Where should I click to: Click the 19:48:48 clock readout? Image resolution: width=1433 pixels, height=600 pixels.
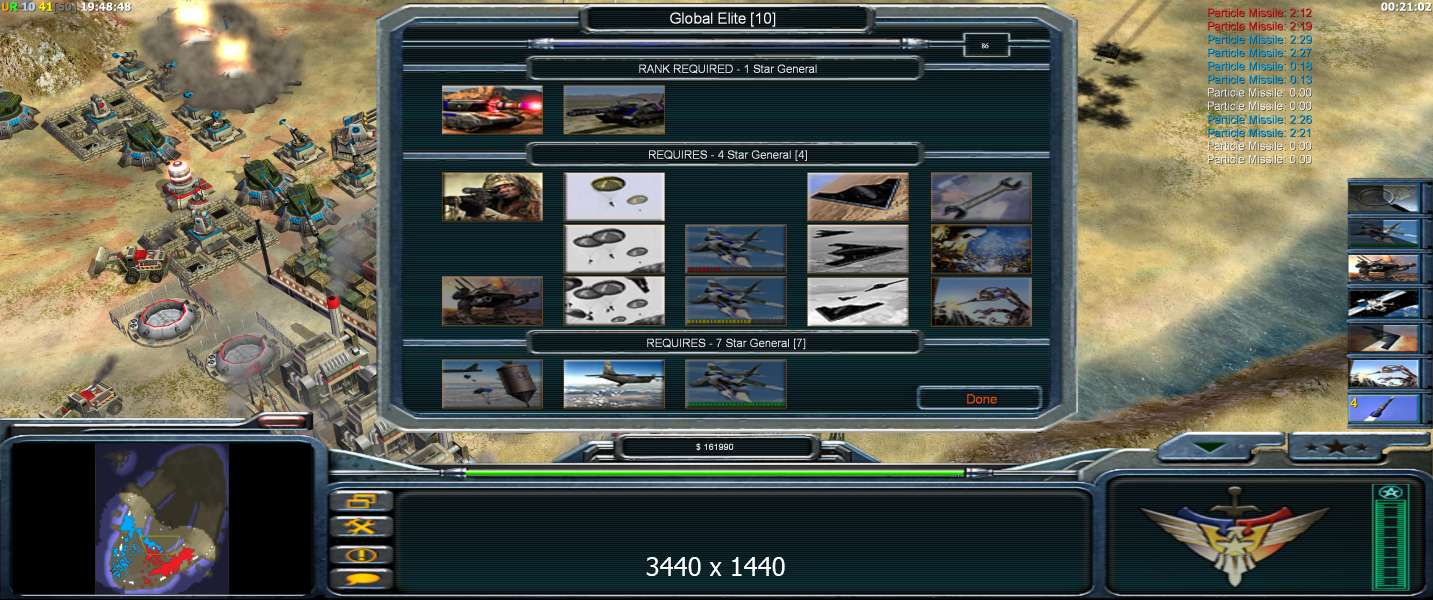pyautogui.click(x=105, y=6)
